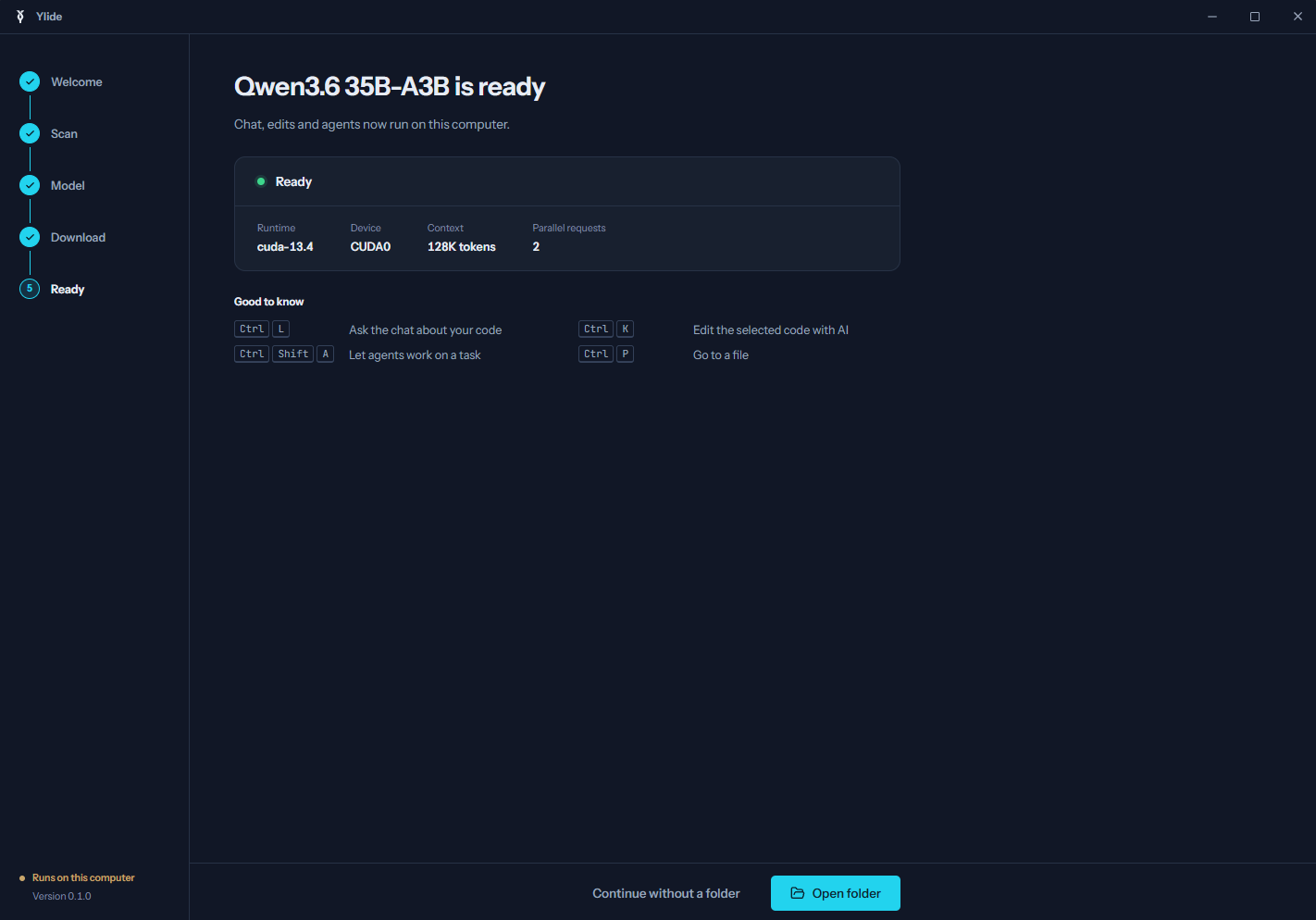The image size is (1316, 920).
Task: Go to the Scan step
Action: [64, 134]
